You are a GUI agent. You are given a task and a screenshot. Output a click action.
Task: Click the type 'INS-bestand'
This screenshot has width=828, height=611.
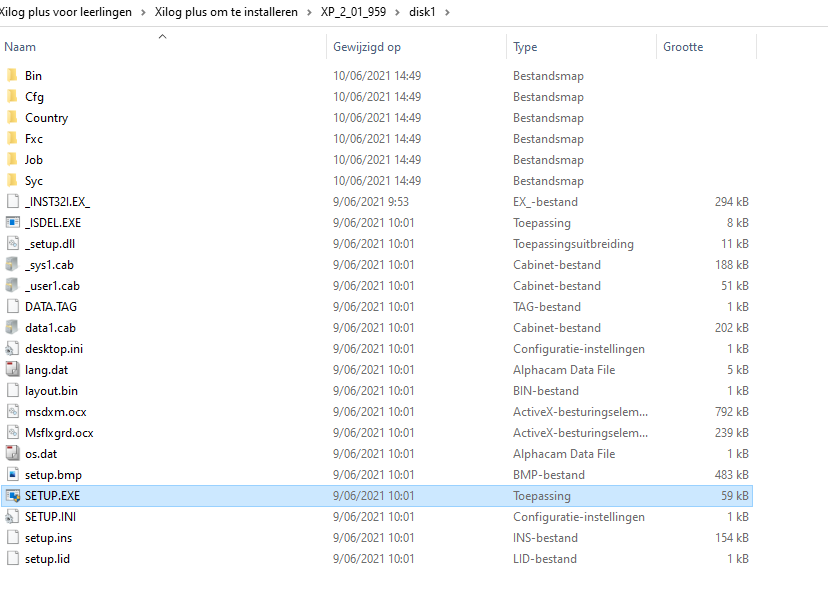point(545,538)
